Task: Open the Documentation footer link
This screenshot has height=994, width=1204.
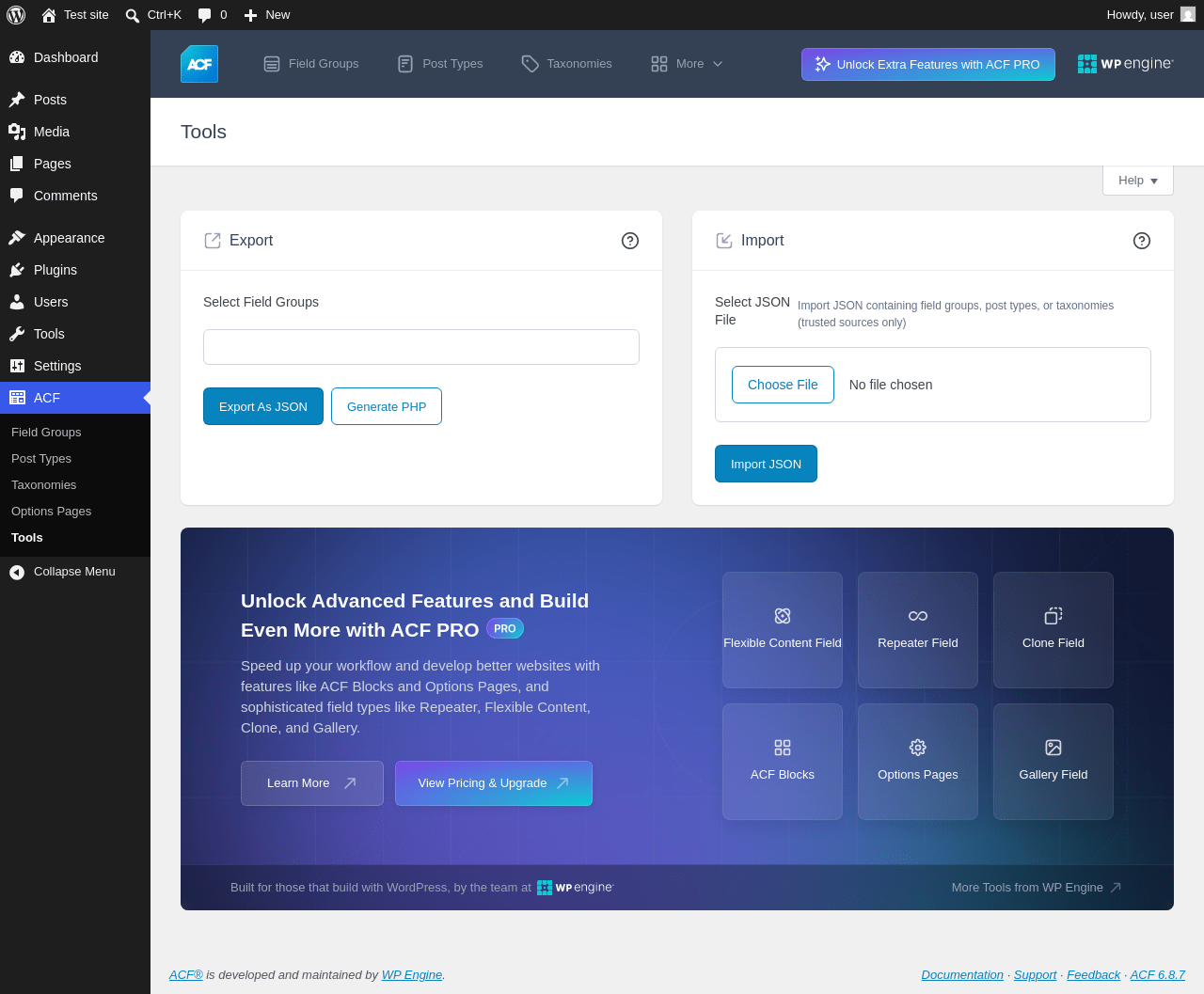Action: [x=962, y=975]
